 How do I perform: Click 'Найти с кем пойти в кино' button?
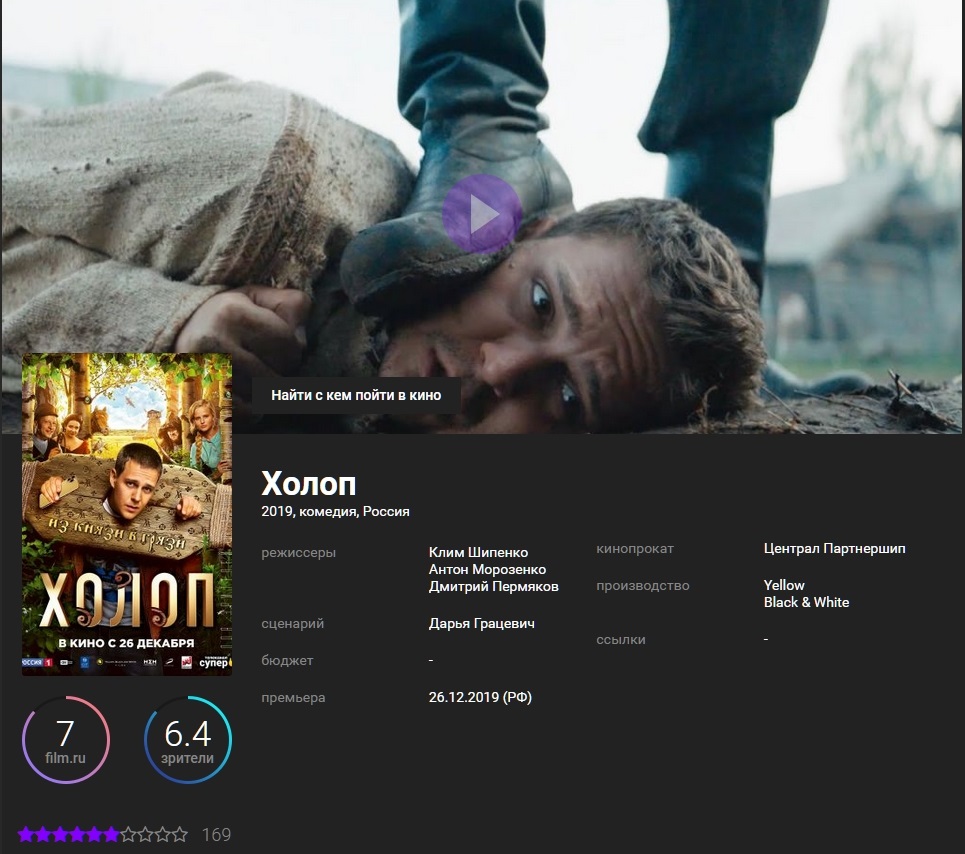pos(355,395)
